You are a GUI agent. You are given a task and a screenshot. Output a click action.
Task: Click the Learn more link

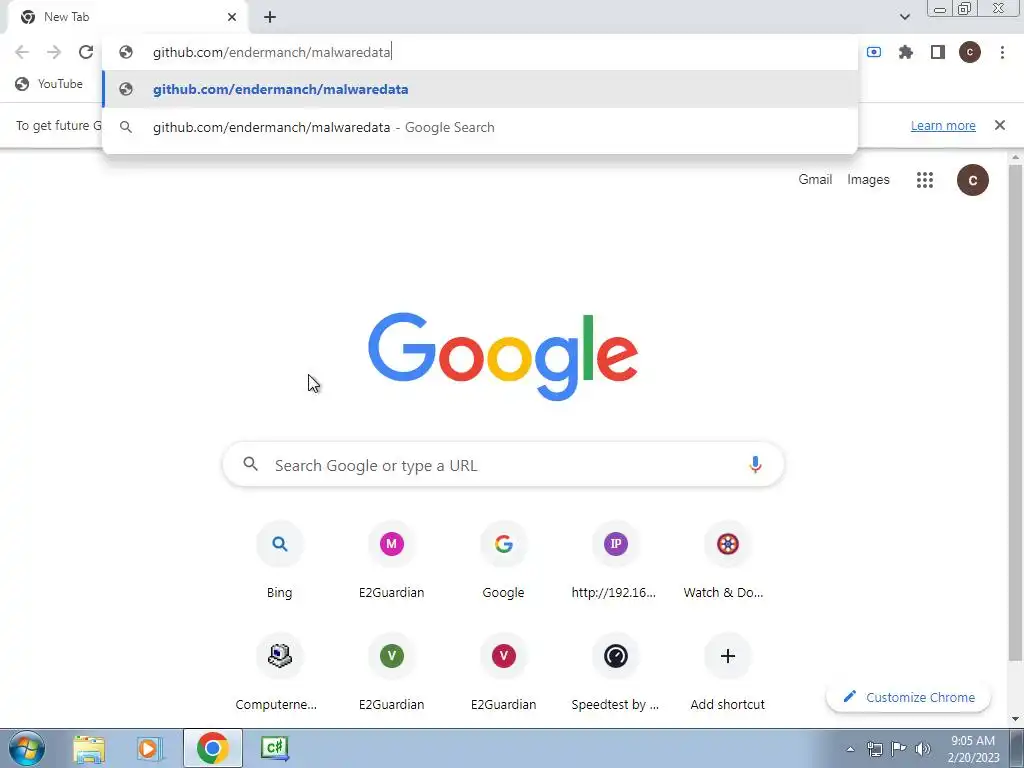(943, 125)
